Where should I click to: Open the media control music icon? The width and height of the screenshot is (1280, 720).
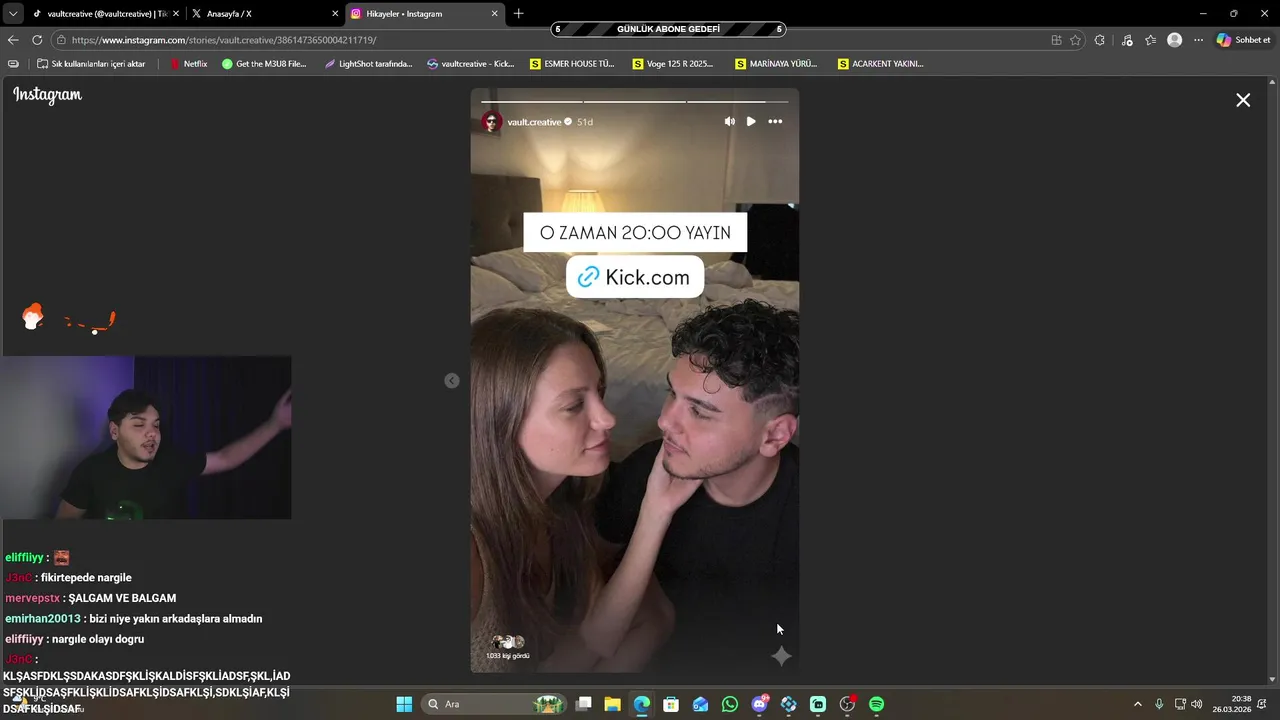[x=1127, y=40]
